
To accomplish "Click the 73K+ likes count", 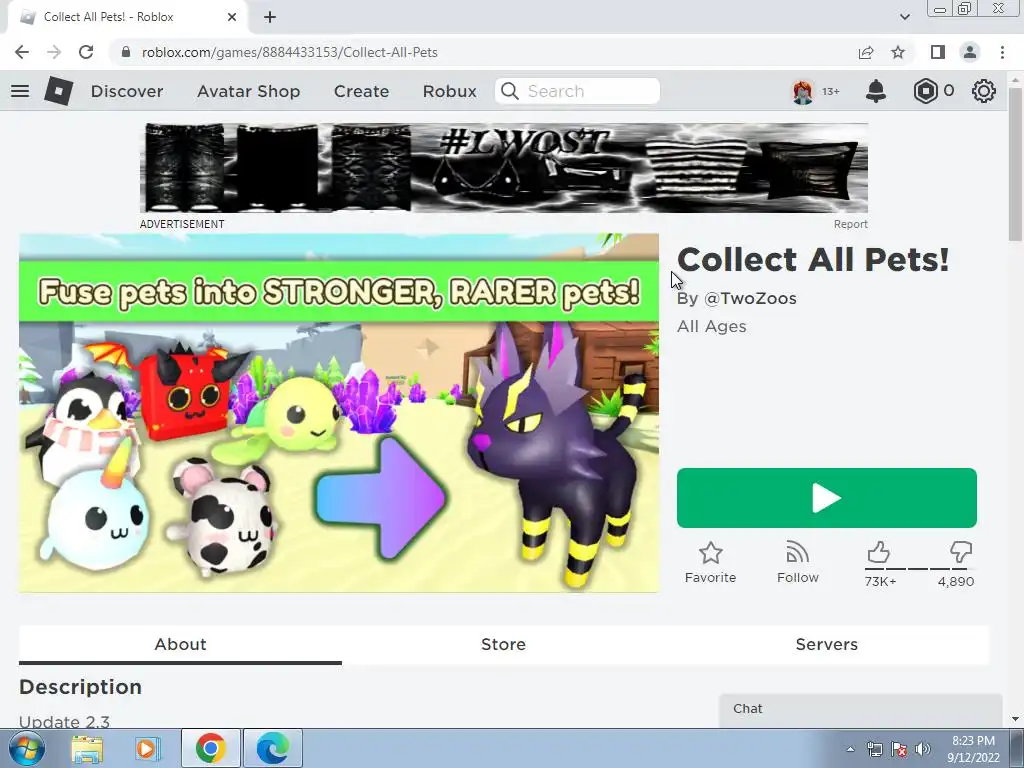I will 880,581.
